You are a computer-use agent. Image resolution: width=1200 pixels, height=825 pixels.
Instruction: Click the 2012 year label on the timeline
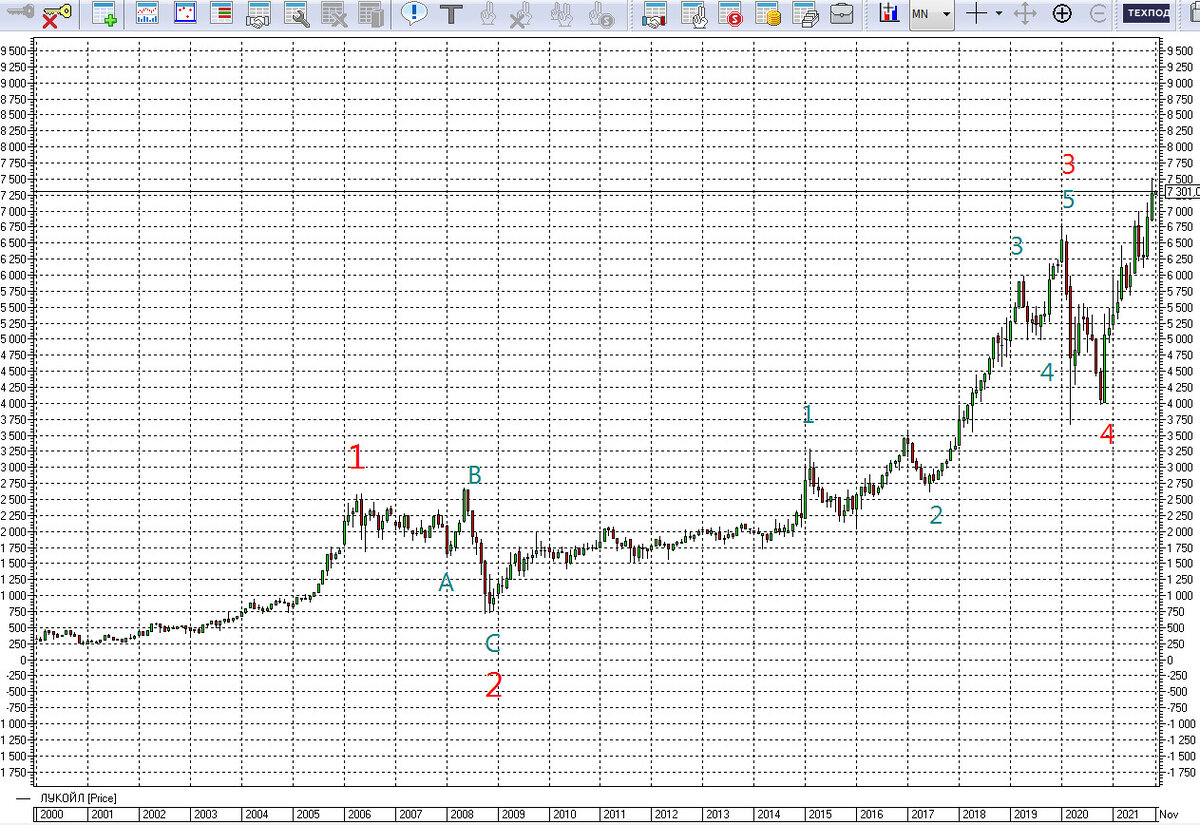pyautogui.click(x=665, y=815)
